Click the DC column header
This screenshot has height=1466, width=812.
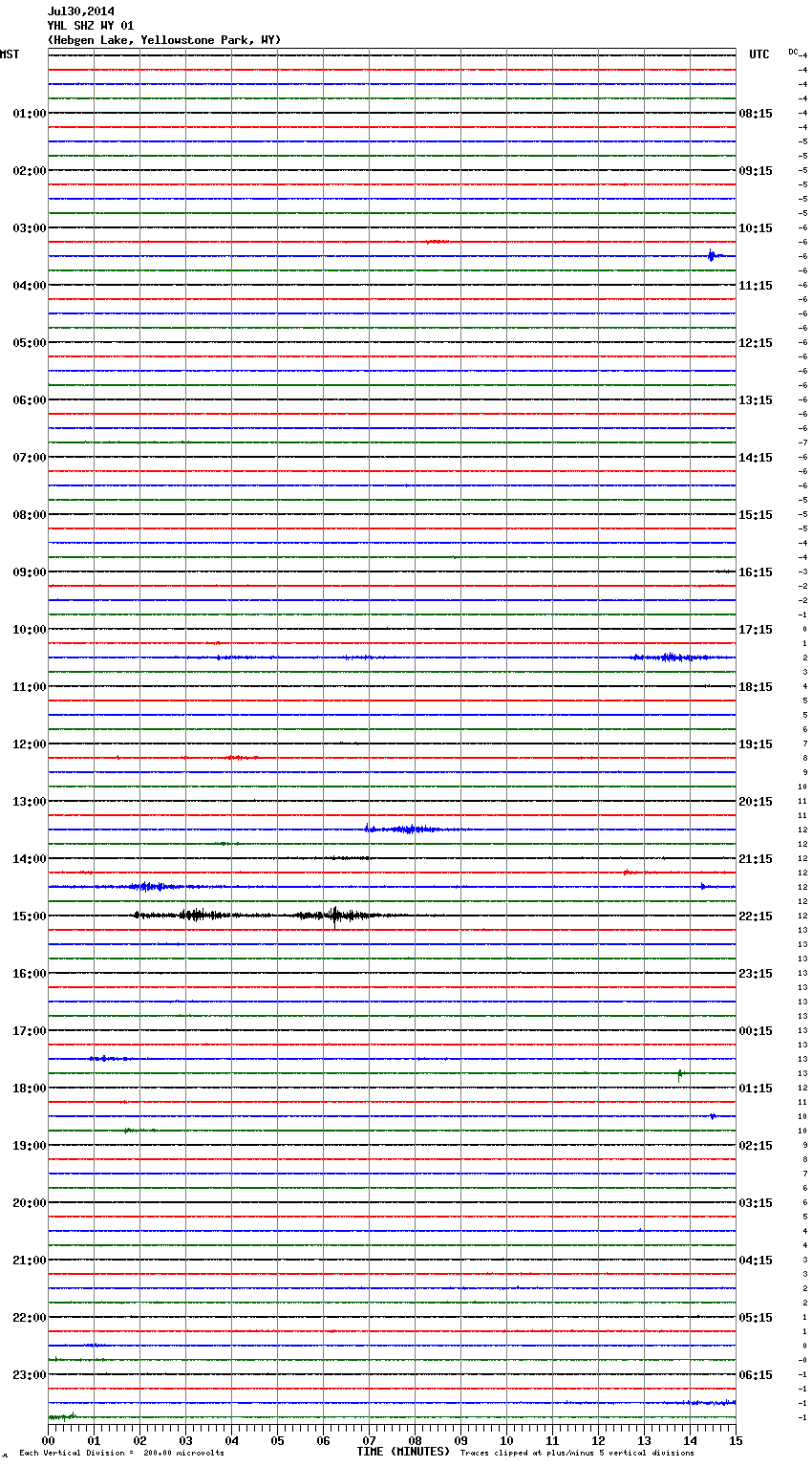point(793,52)
